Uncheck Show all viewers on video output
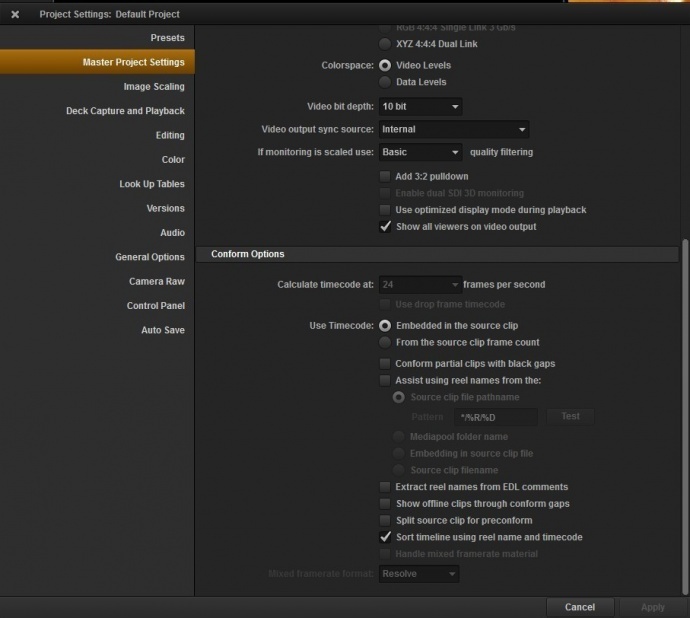 click(385, 227)
